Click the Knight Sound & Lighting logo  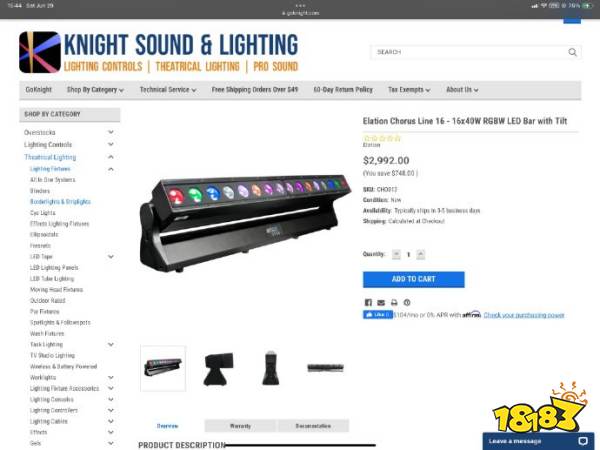(158, 52)
